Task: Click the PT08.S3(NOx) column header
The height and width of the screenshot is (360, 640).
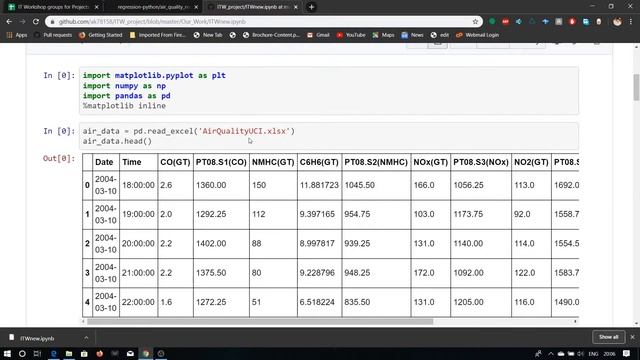Action: 481,162
